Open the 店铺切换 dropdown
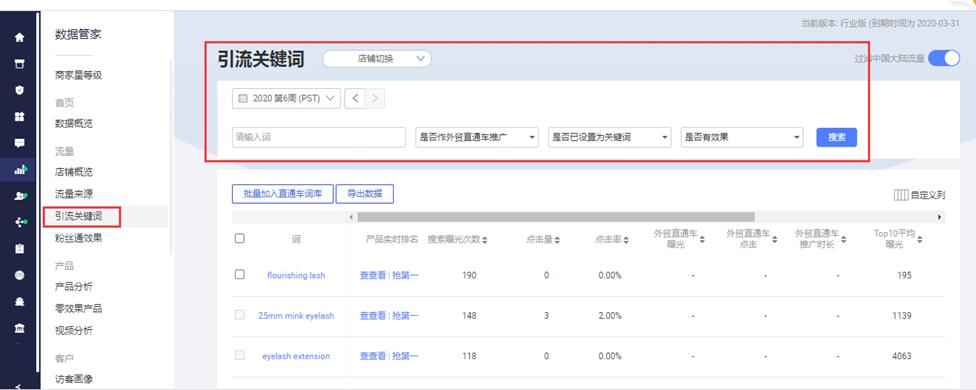 [x=377, y=58]
